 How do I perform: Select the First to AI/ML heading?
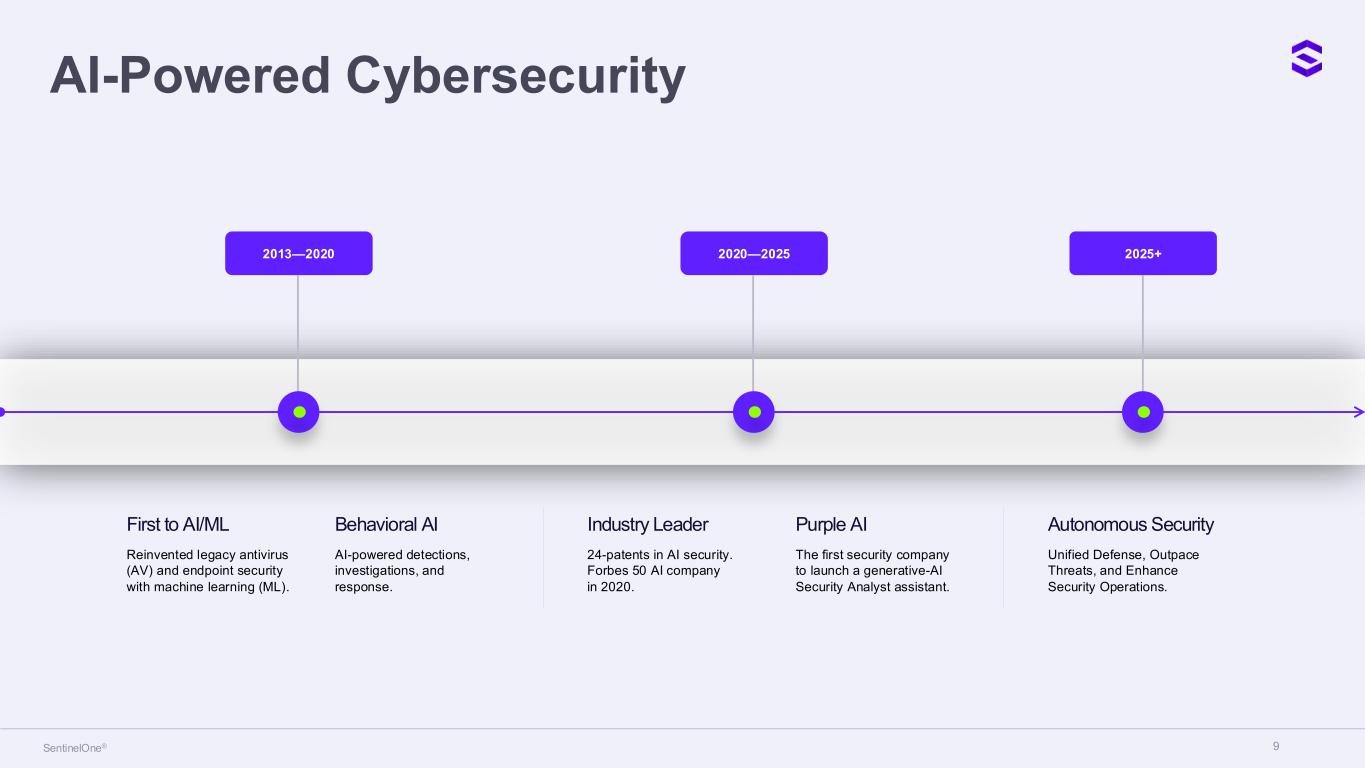pos(178,524)
